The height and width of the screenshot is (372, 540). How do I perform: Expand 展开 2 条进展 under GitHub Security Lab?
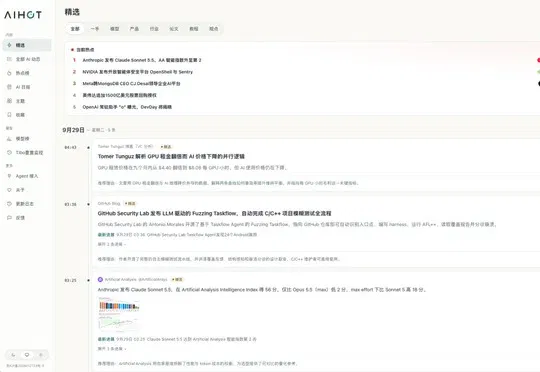(112, 244)
